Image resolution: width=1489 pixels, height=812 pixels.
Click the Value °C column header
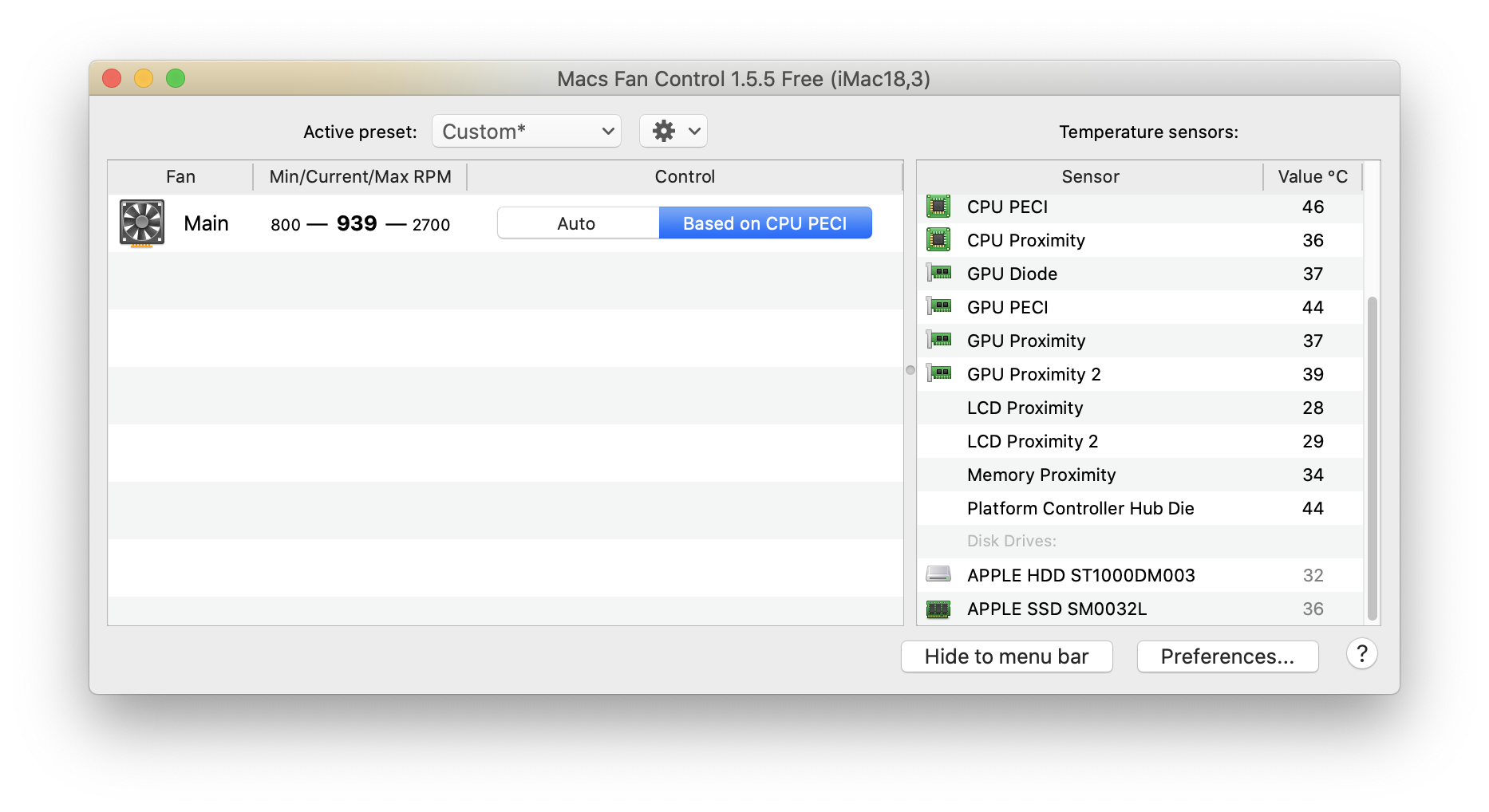(x=1312, y=177)
